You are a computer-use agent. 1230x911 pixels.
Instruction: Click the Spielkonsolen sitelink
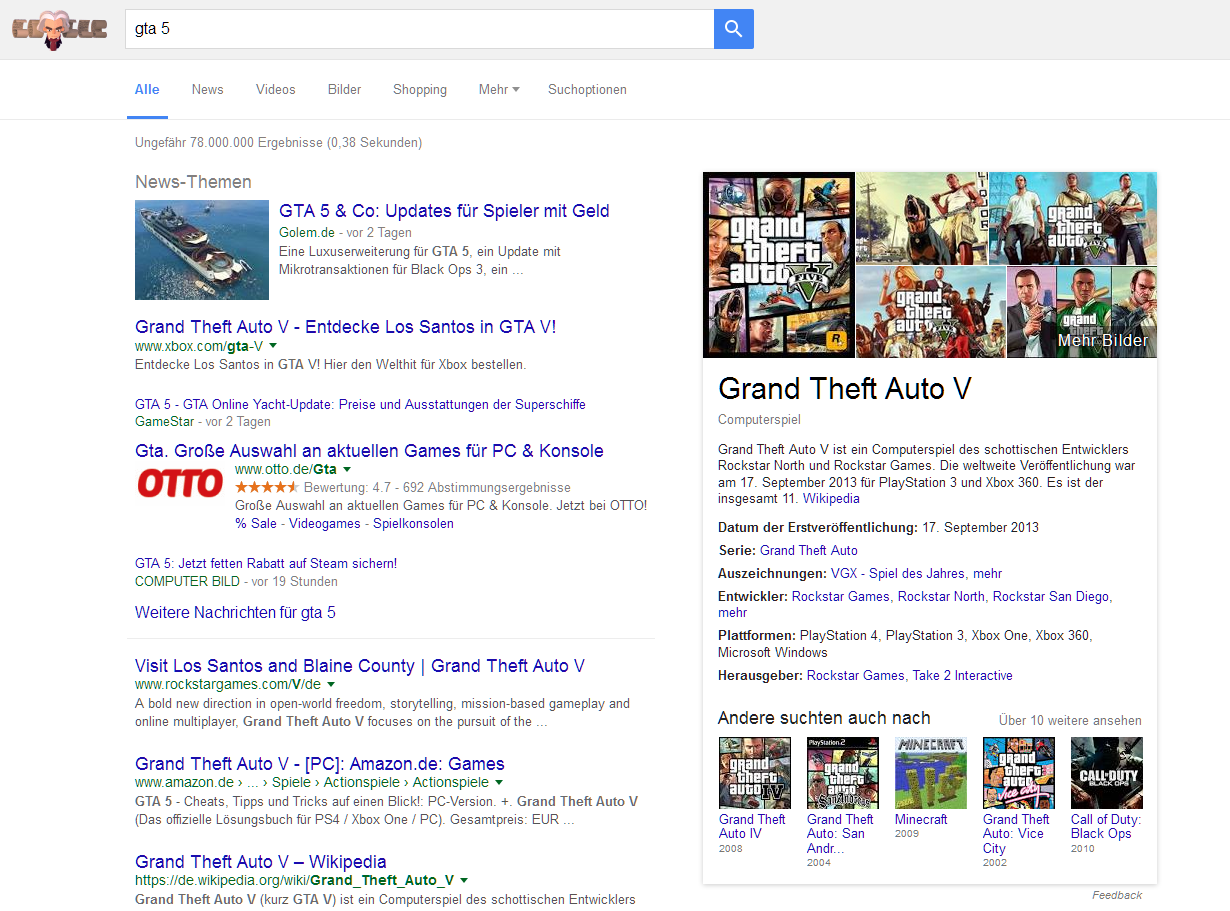pos(413,523)
